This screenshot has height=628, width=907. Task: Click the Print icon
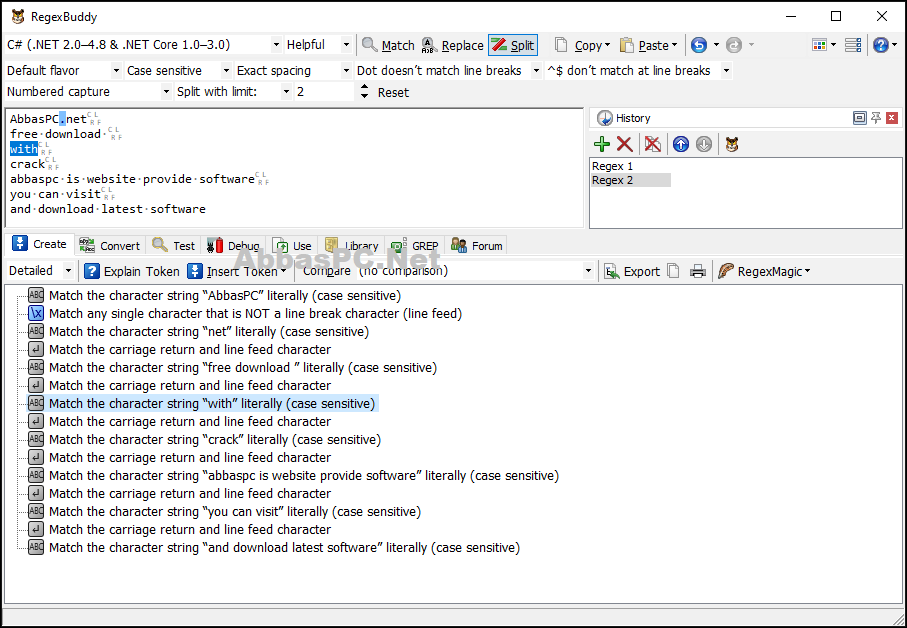(x=698, y=271)
